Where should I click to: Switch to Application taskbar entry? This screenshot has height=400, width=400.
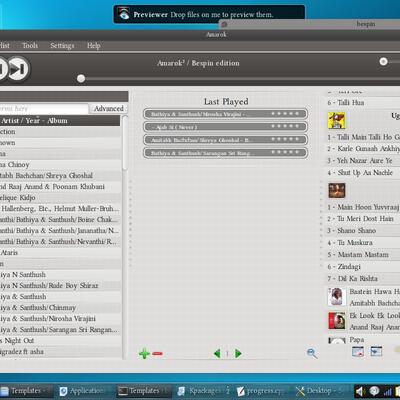click(82, 391)
